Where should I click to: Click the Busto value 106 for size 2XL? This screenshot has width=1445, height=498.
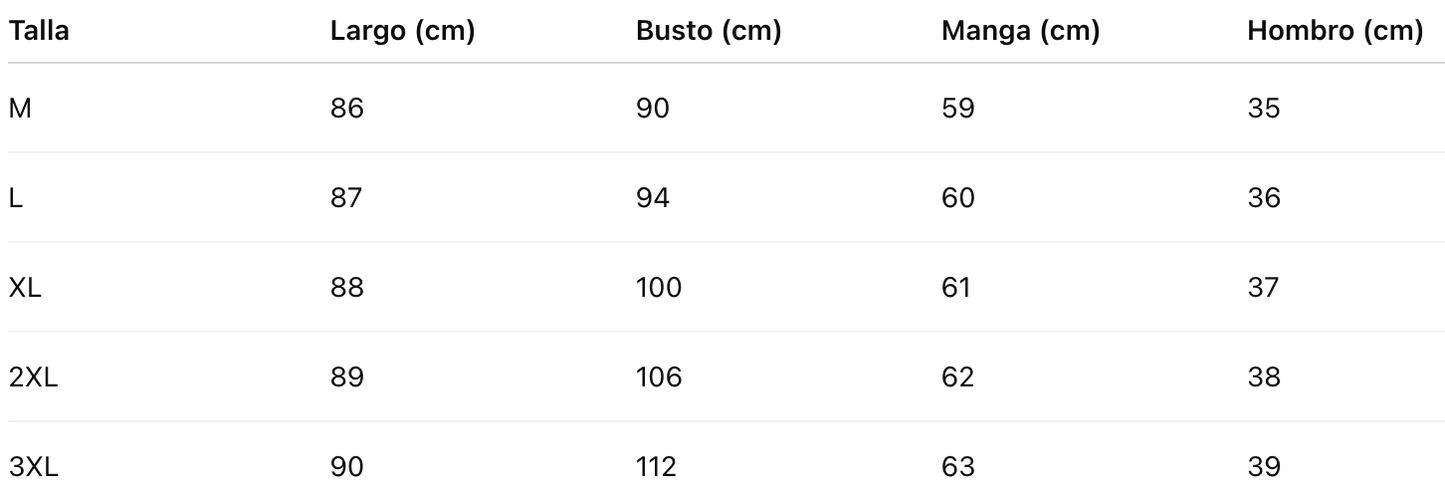(658, 377)
